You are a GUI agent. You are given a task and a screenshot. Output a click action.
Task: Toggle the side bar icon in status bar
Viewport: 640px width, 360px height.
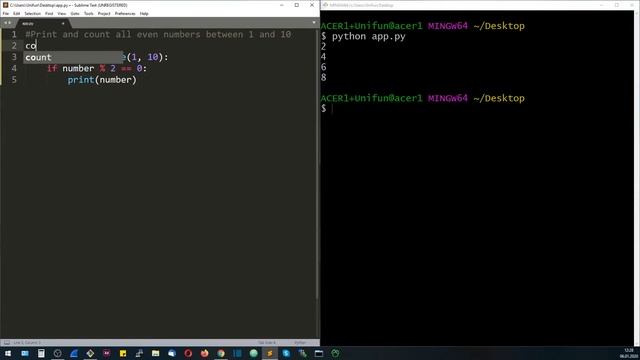[x=7, y=342]
